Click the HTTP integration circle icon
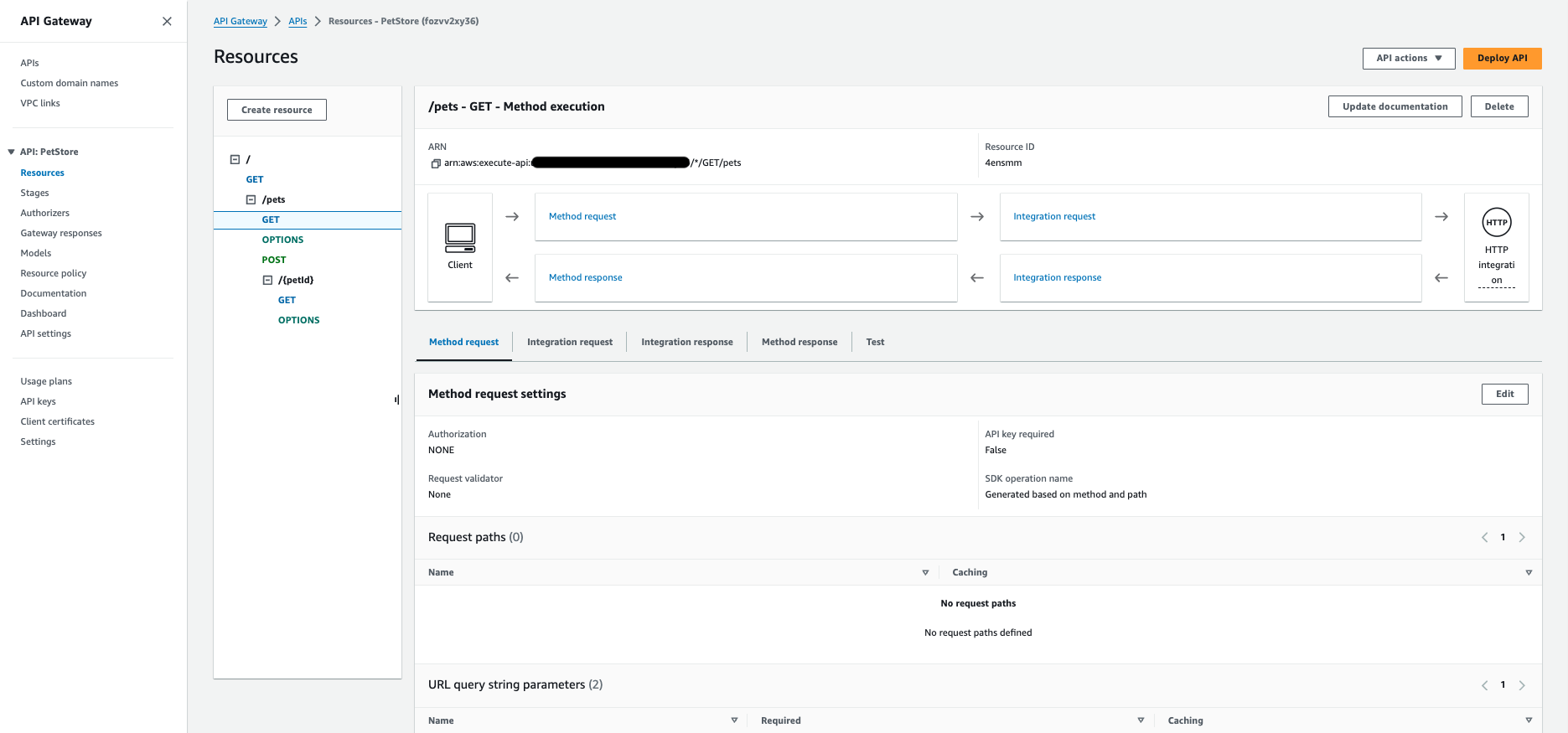Viewport: 1568px width, 733px height. point(1496,223)
